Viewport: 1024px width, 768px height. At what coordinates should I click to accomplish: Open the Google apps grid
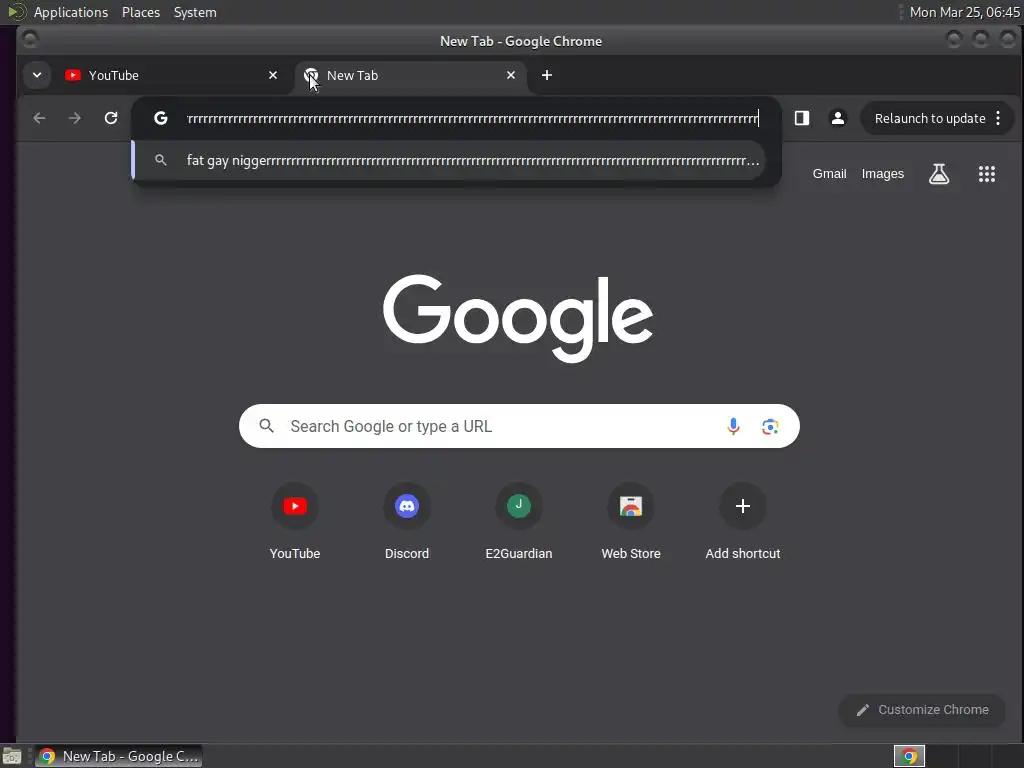[987, 174]
